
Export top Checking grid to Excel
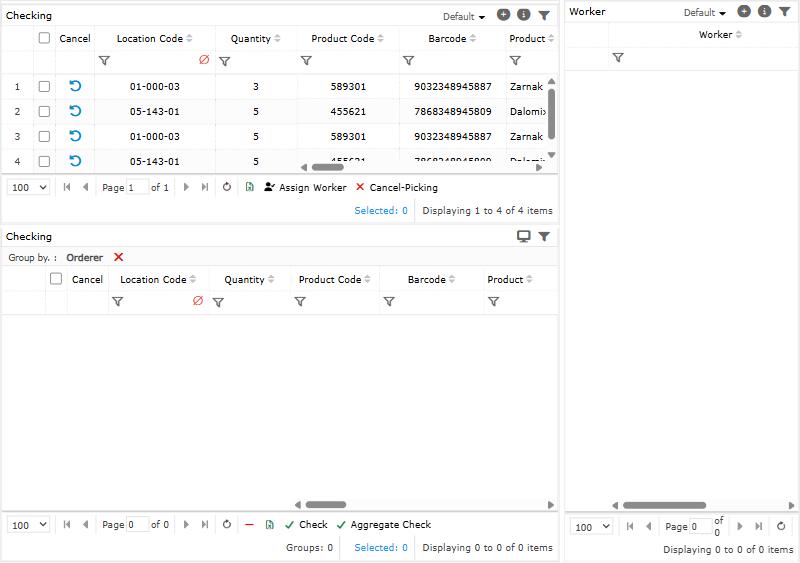pos(249,187)
